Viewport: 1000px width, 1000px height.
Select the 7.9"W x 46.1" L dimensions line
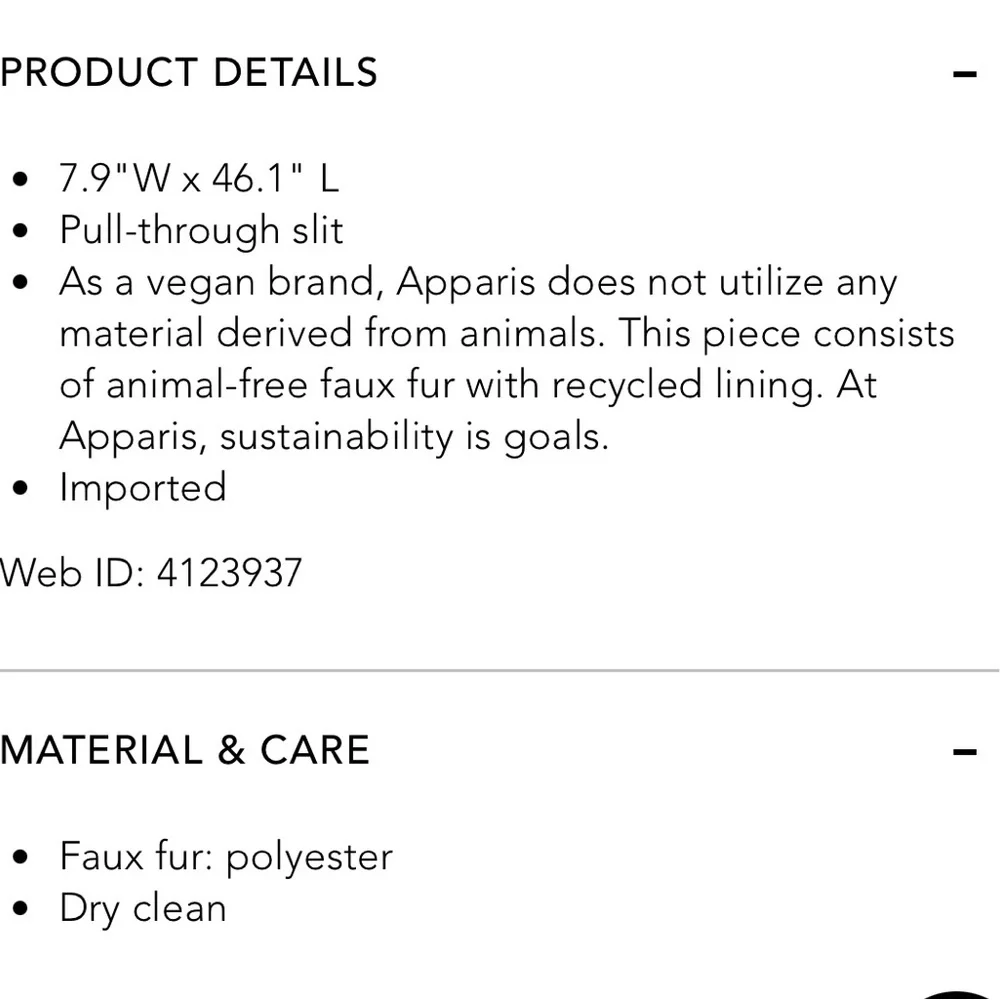[x=199, y=178]
